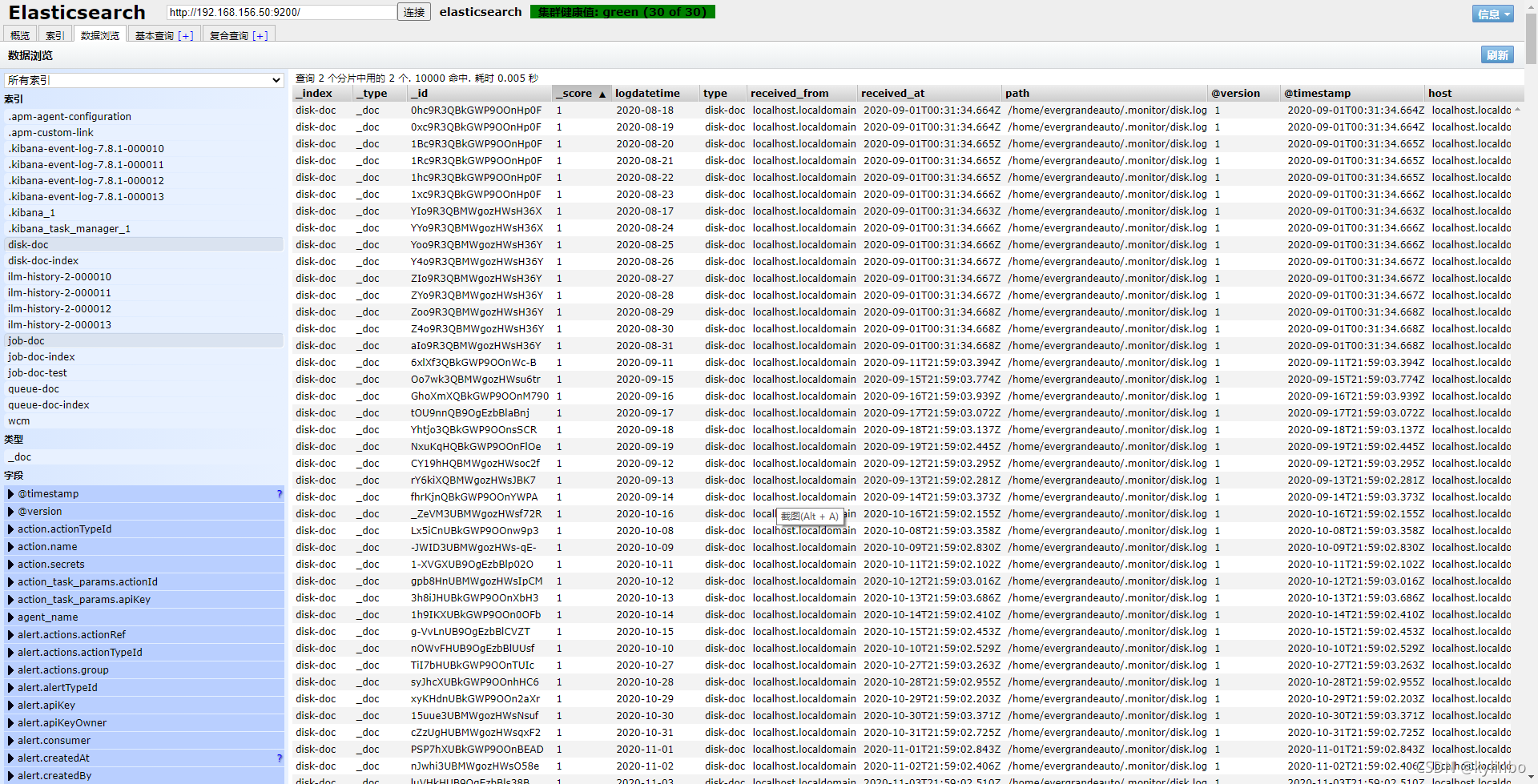Select the .kibana_1 index
The width and height of the screenshot is (1538, 784).
pos(144,212)
